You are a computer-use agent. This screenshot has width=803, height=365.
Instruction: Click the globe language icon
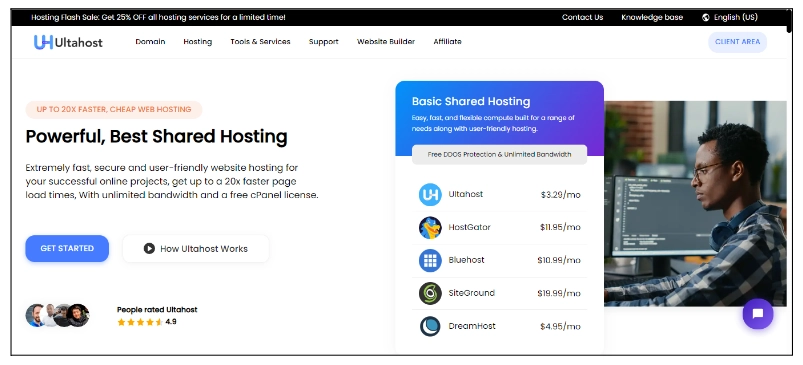click(x=706, y=17)
